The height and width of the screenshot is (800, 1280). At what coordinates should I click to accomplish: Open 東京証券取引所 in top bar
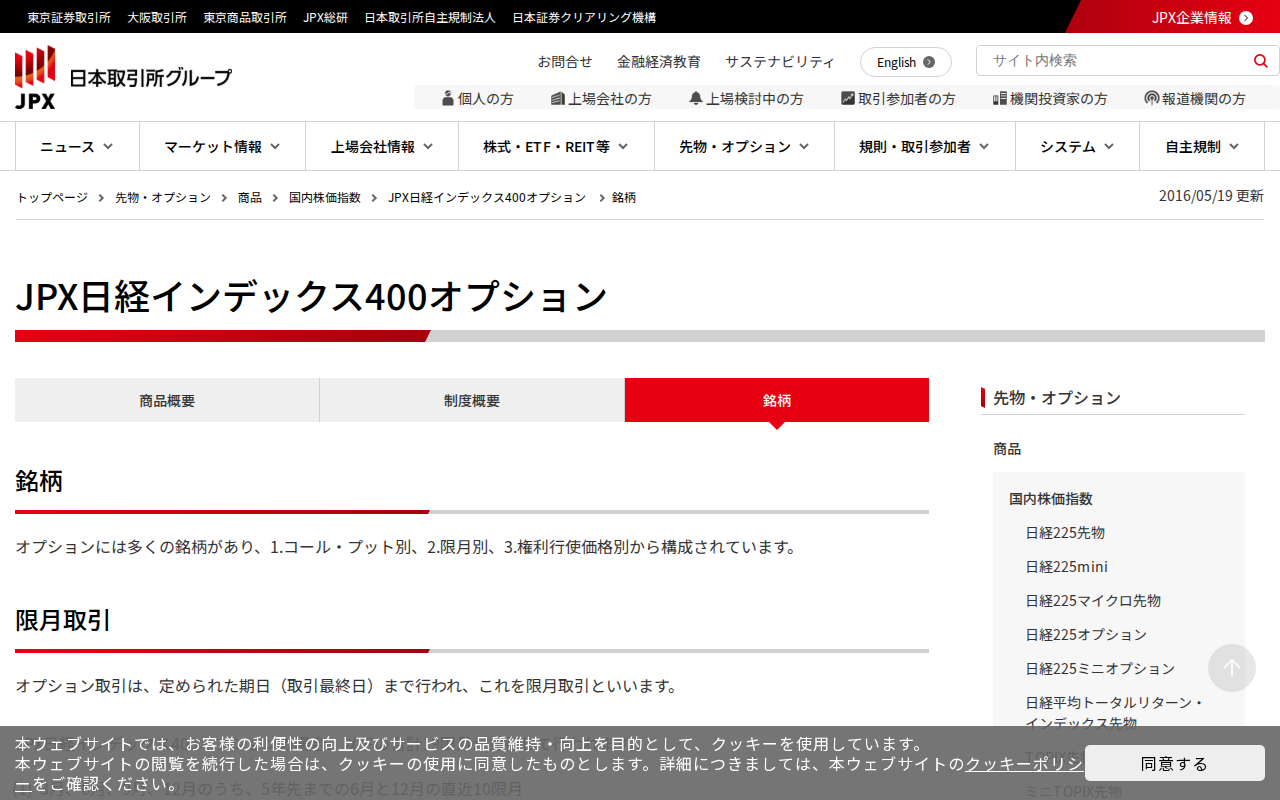[x=69, y=17]
